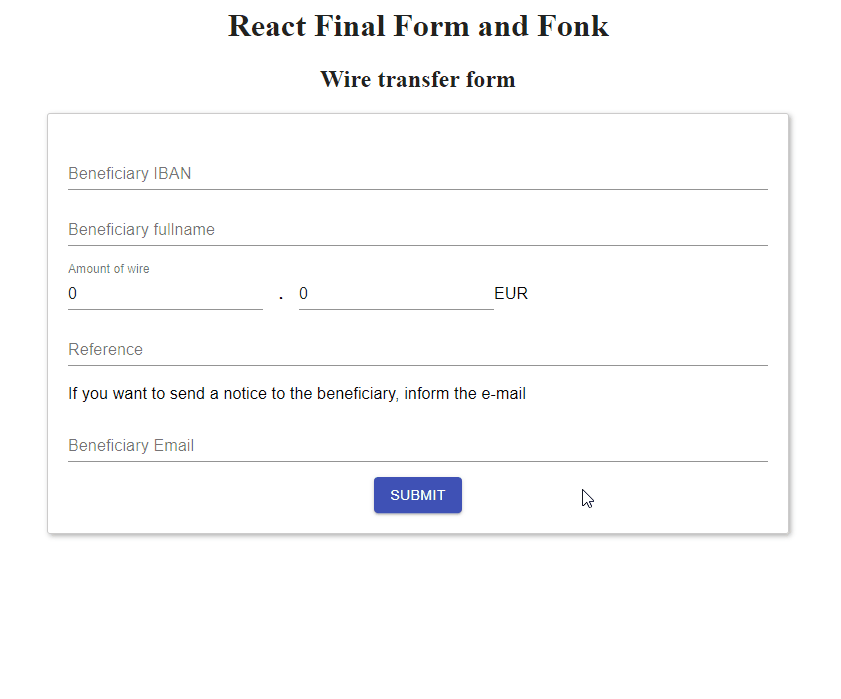Click the EUR currency label
Image resolution: width=841 pixels, height=699 pixels.
(x=511, y=294)
